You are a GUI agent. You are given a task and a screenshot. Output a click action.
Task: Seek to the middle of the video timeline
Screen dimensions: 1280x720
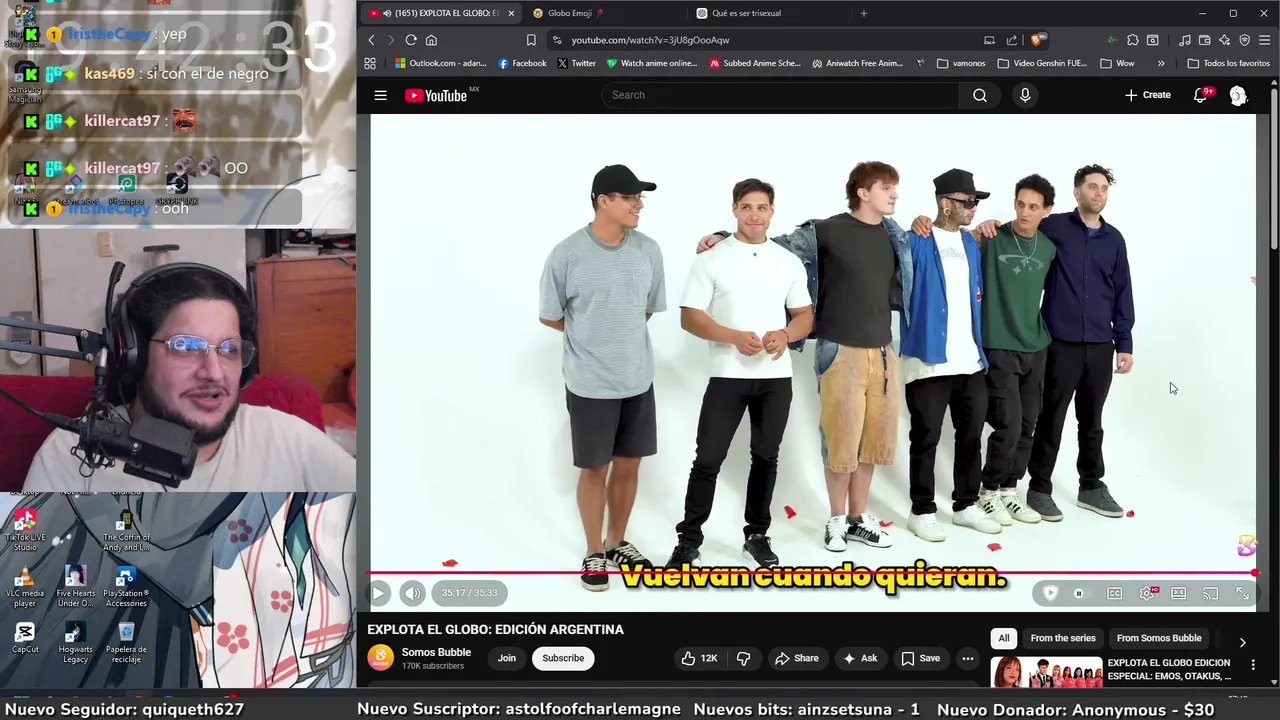812,573
